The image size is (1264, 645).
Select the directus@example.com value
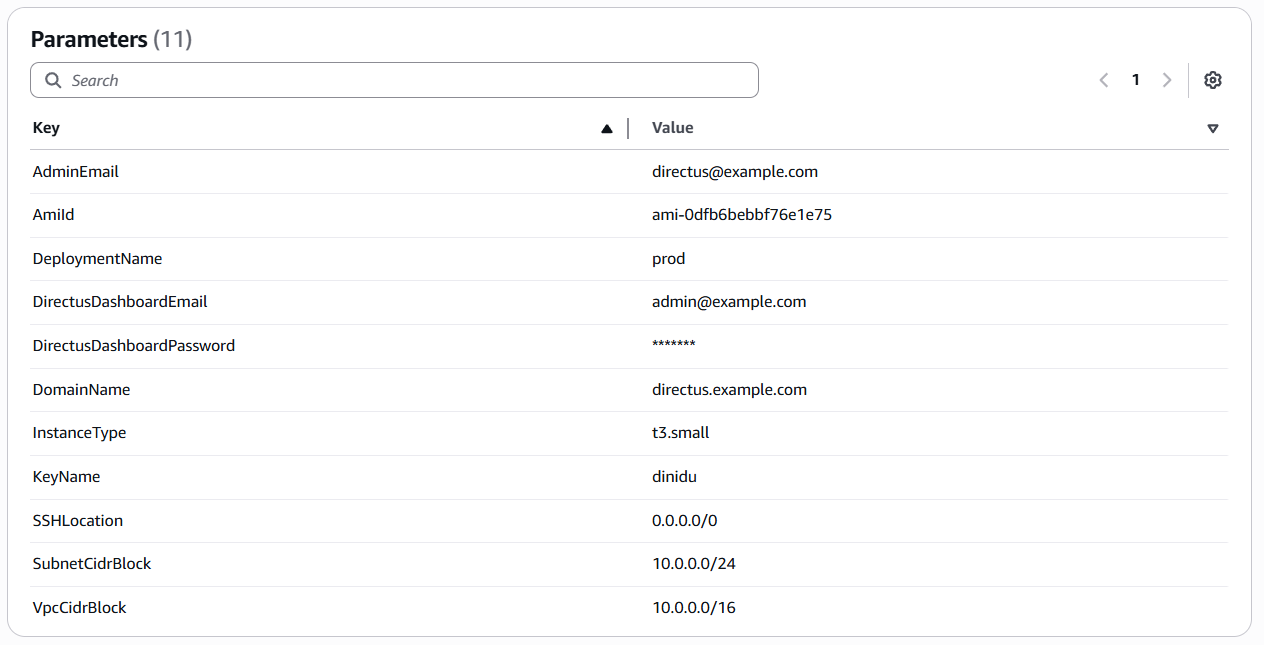735,172
